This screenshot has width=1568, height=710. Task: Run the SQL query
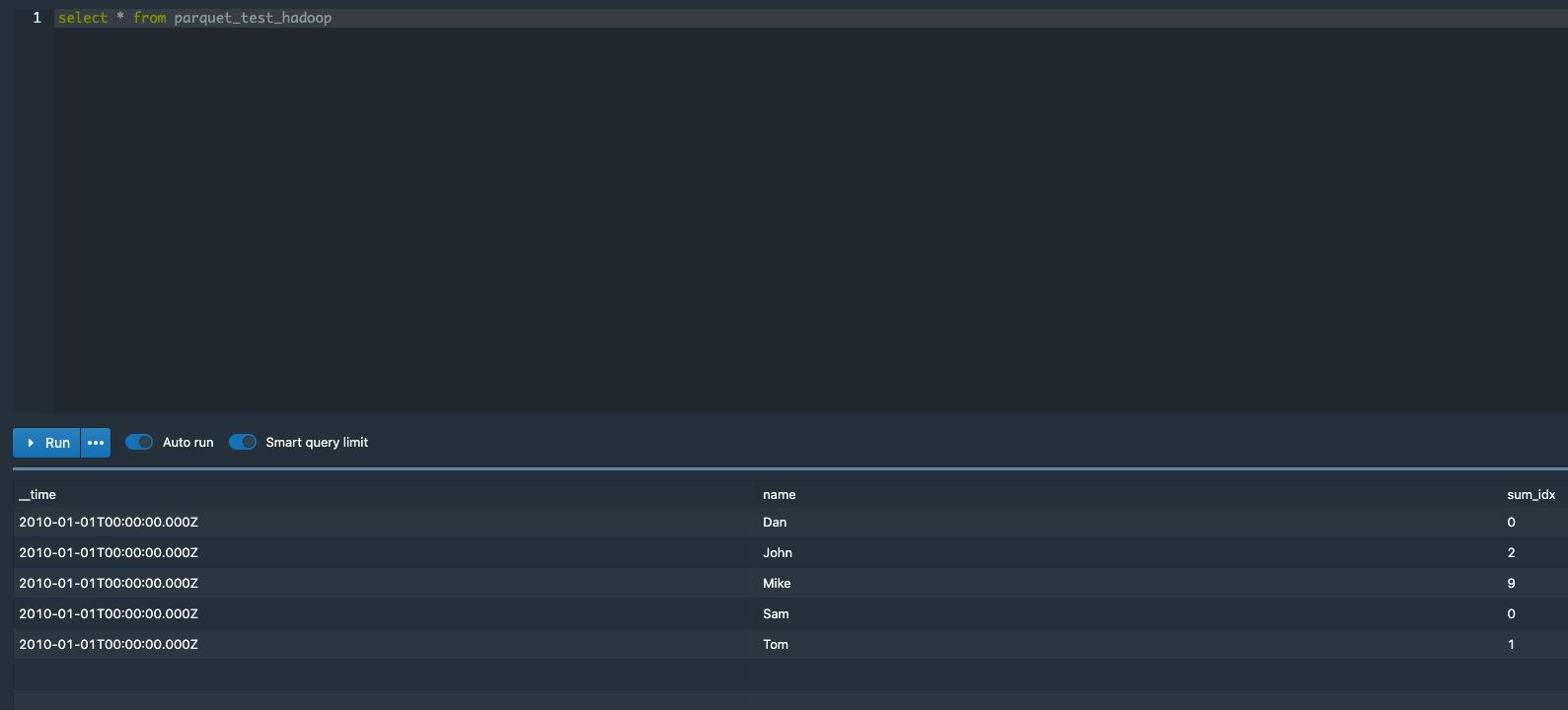[46, 443]
